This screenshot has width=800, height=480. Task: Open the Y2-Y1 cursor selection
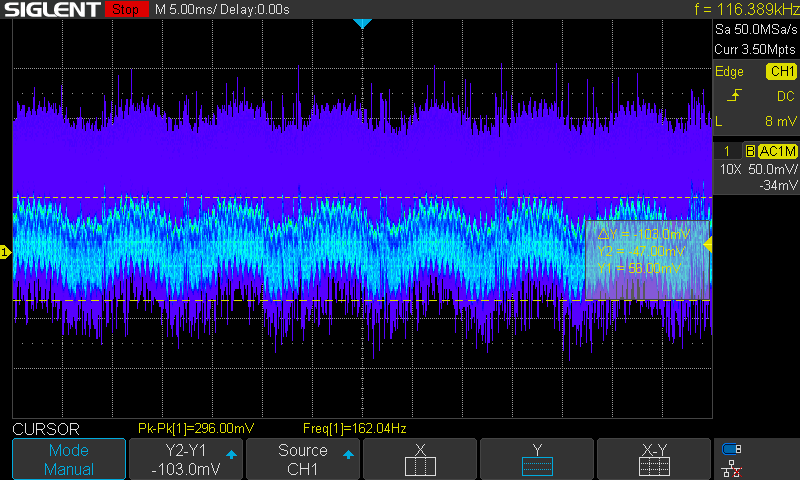point(186,460)
